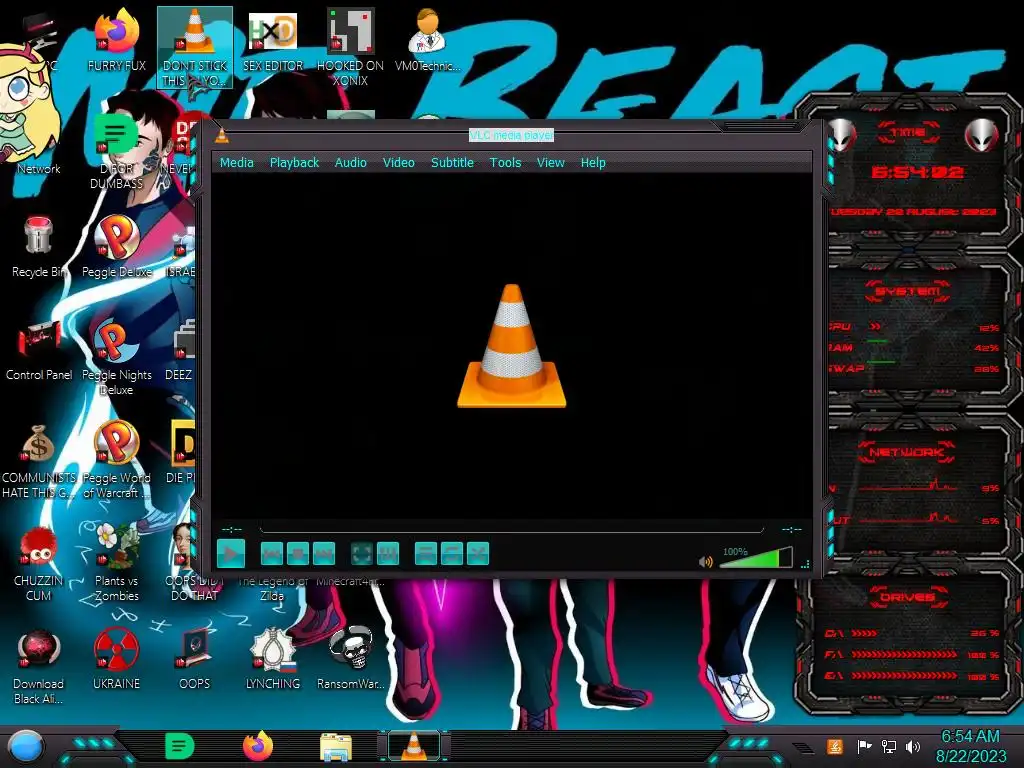Start playback with VLC Play button
This screenshot has width=1024, height=768.
point(231,554)
